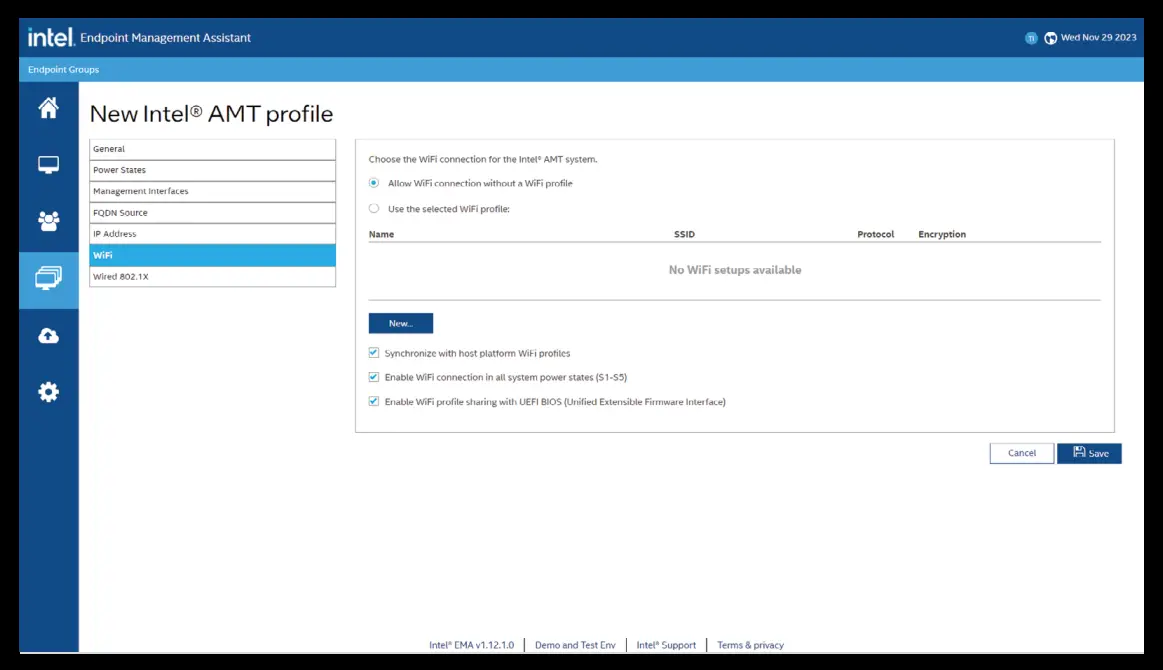
Task: Select Use the selected WiFi profile
Action: tap(374, 208)
